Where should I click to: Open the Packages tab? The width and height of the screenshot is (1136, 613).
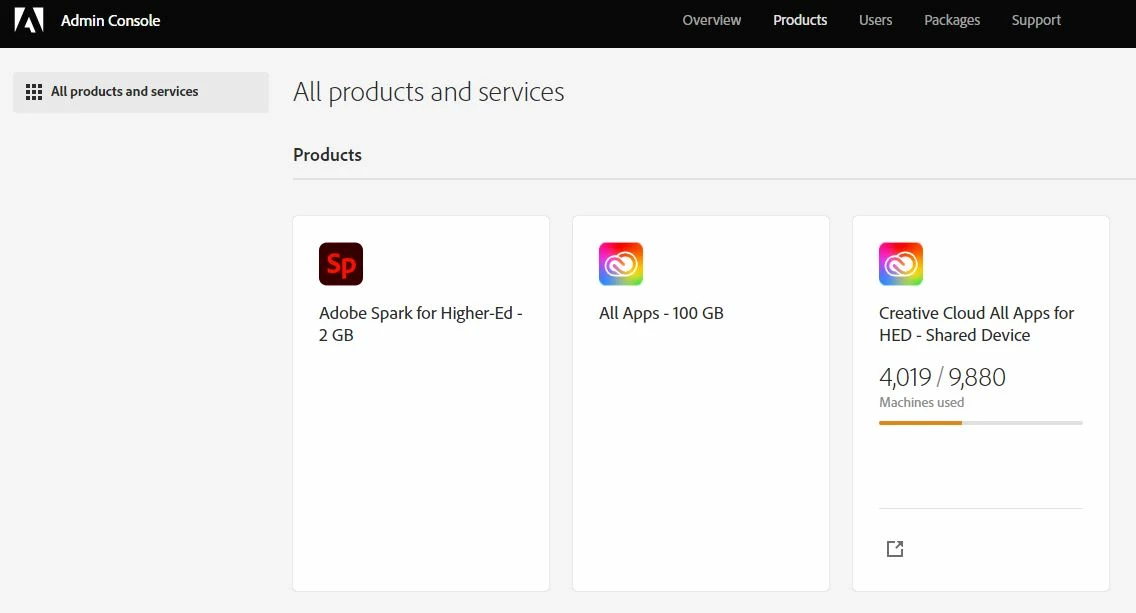tap(952, 20)
